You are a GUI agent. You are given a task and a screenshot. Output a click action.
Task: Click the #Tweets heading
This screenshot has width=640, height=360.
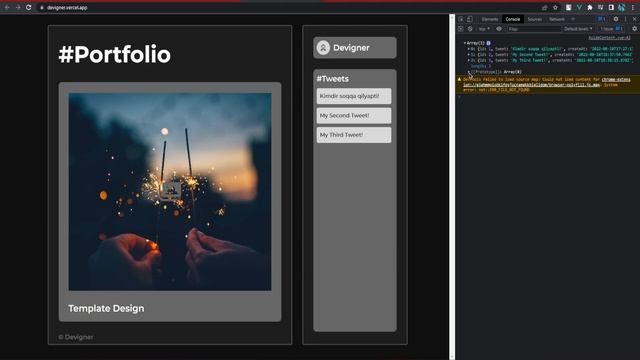[x=333, y=79]
